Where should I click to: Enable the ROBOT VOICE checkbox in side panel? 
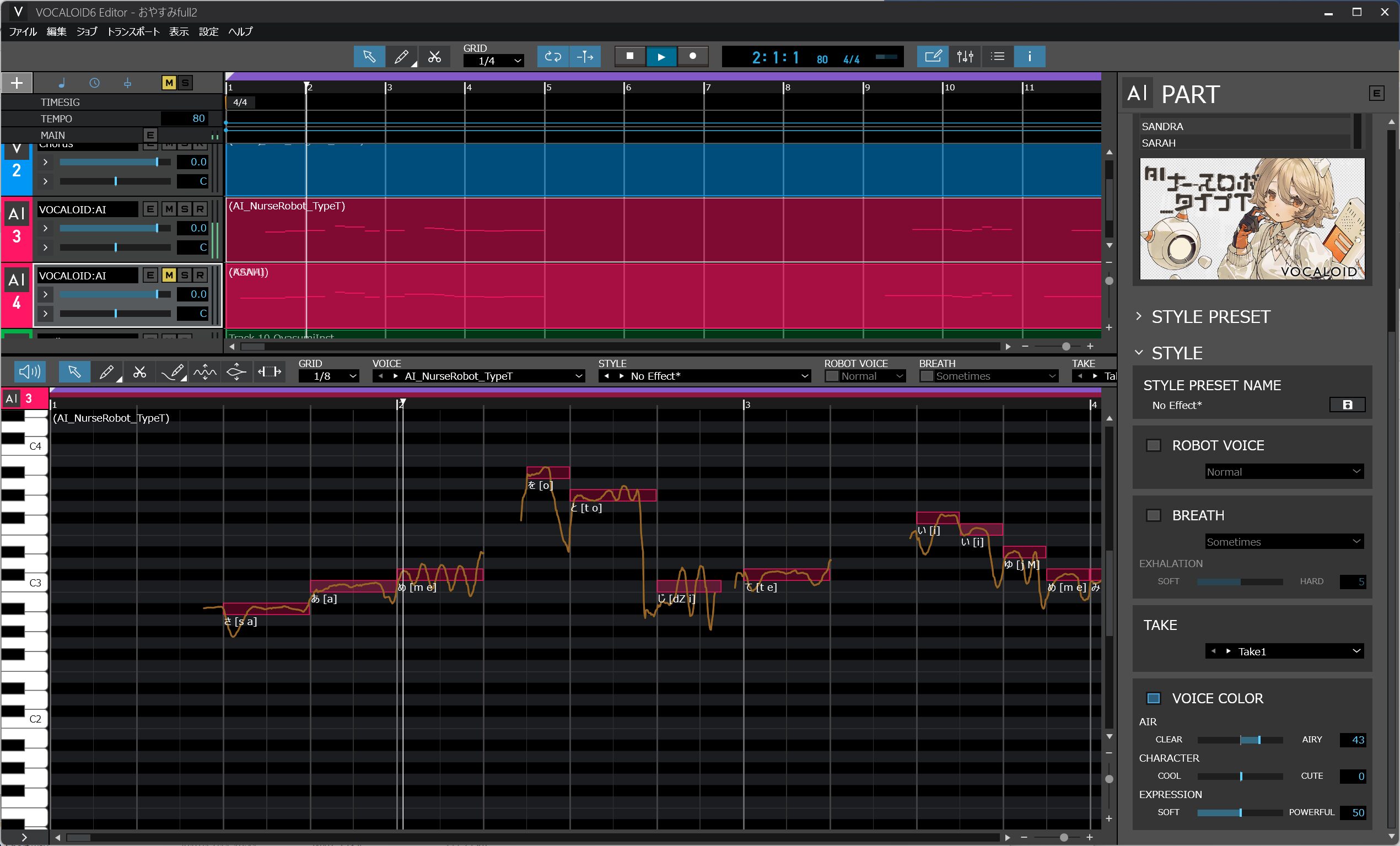[1154, 445]
